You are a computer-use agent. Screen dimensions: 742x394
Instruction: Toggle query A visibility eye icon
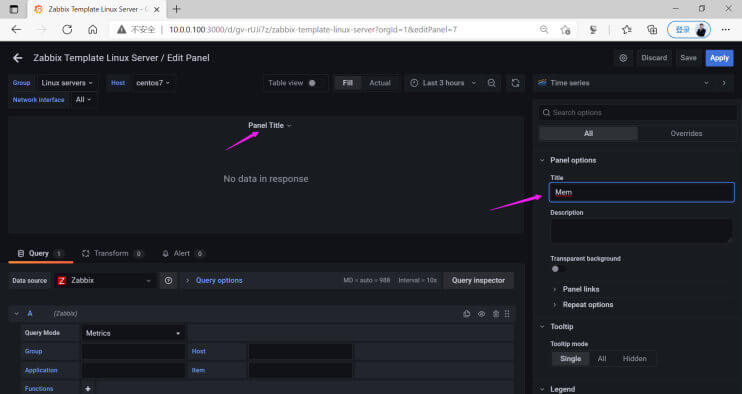coord(481,314)
